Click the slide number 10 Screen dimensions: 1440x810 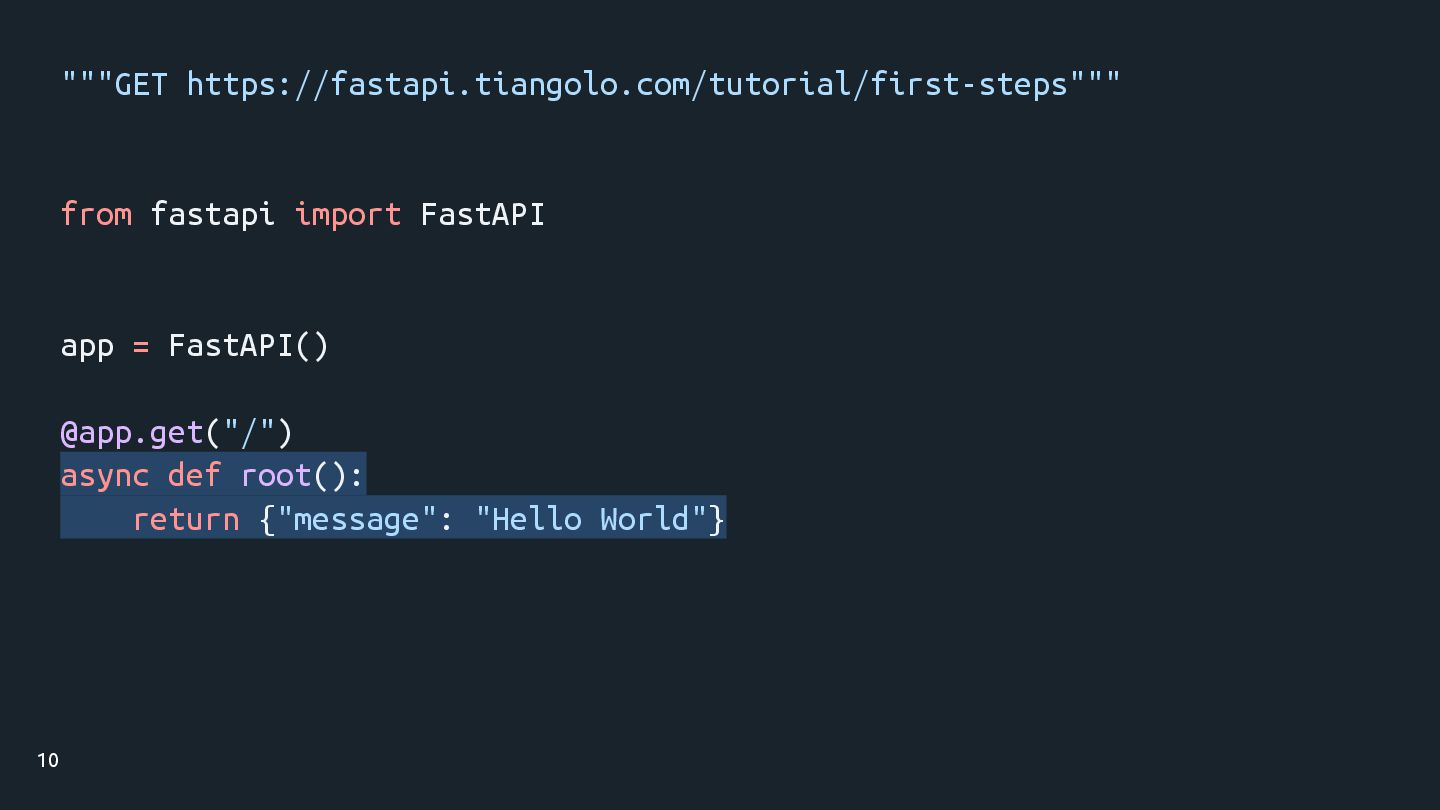(x=48, y=761)
